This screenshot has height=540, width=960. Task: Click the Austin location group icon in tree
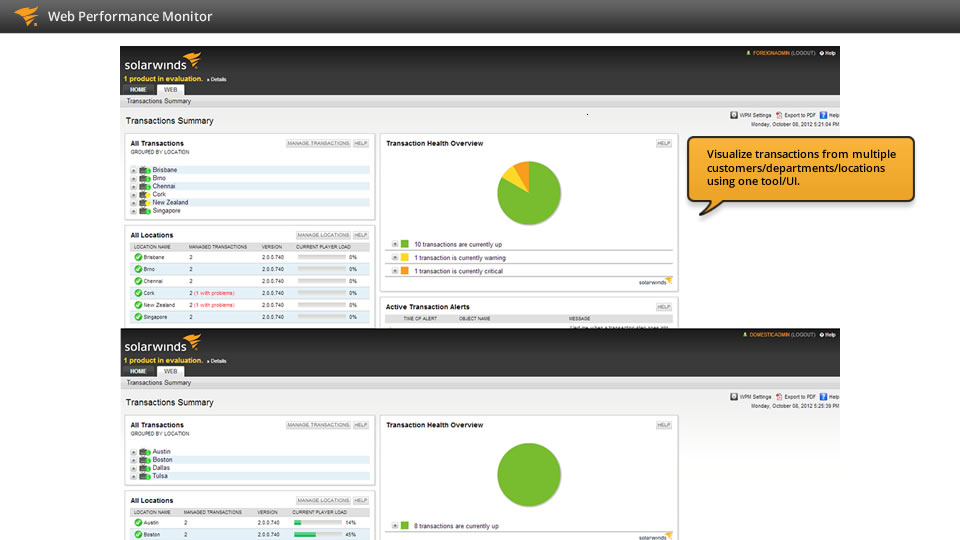(145, 452)
